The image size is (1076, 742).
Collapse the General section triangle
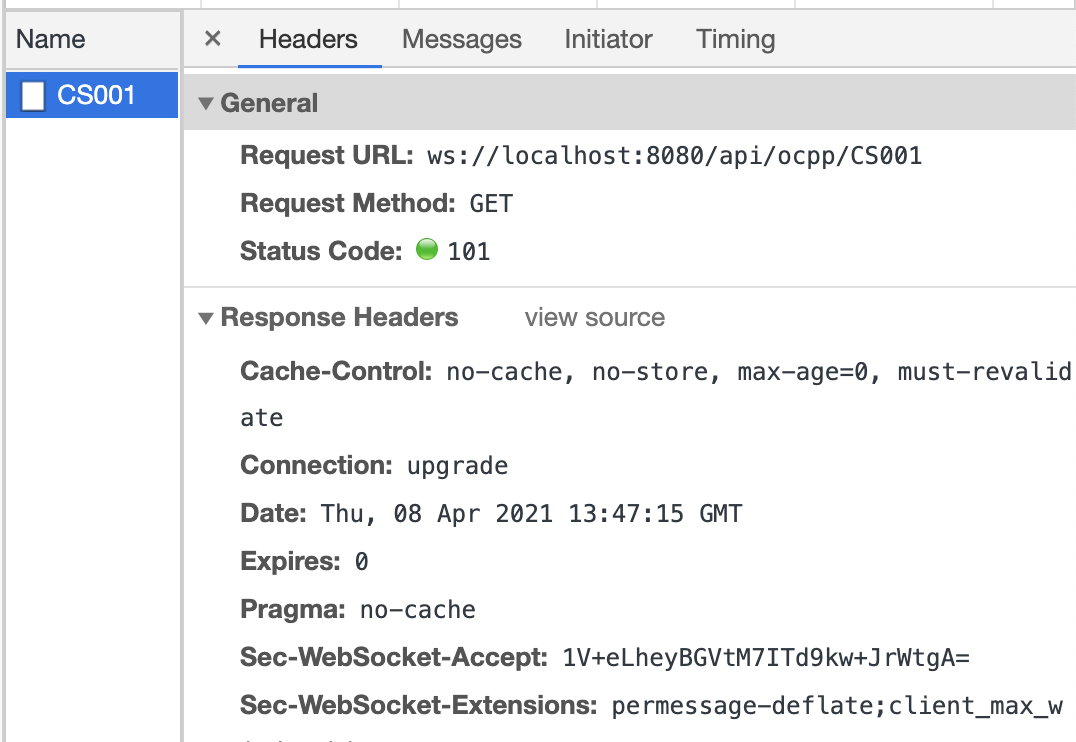[x=206, y=103]
